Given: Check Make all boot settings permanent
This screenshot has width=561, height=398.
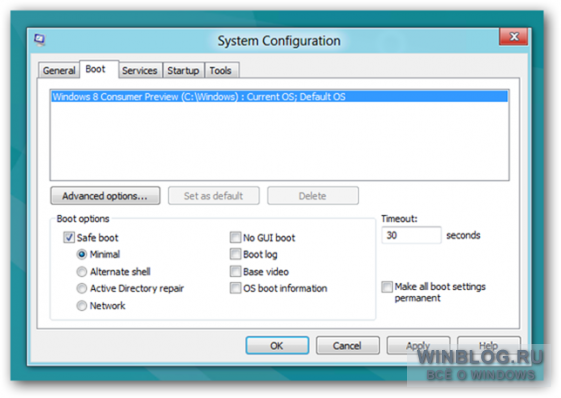Looking at the screenshot, I should [x=387, y=287].
